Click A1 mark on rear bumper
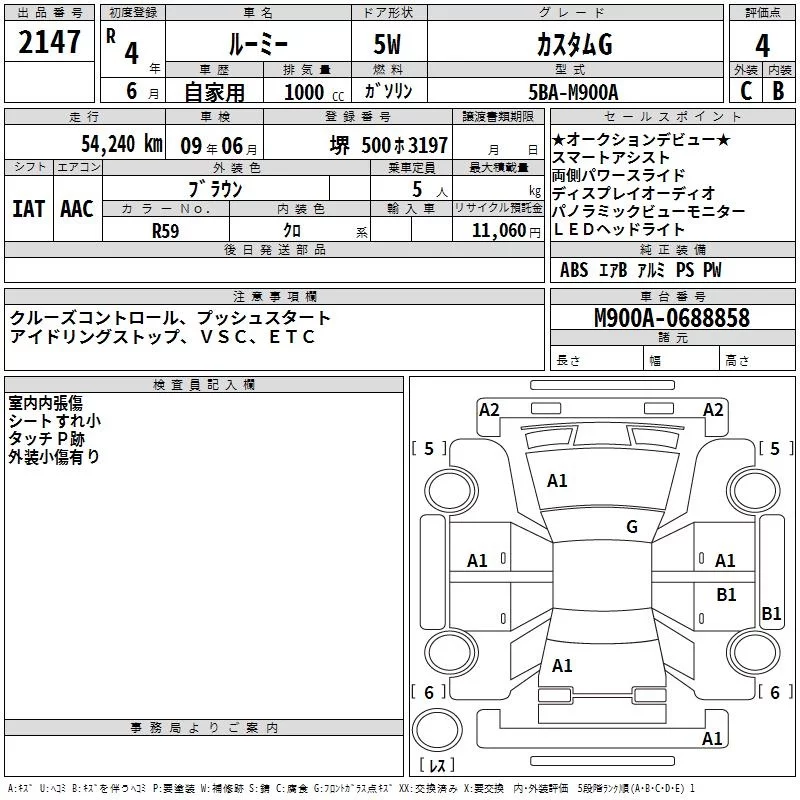The height and width of the screenshot is (800, 800). 712,739
